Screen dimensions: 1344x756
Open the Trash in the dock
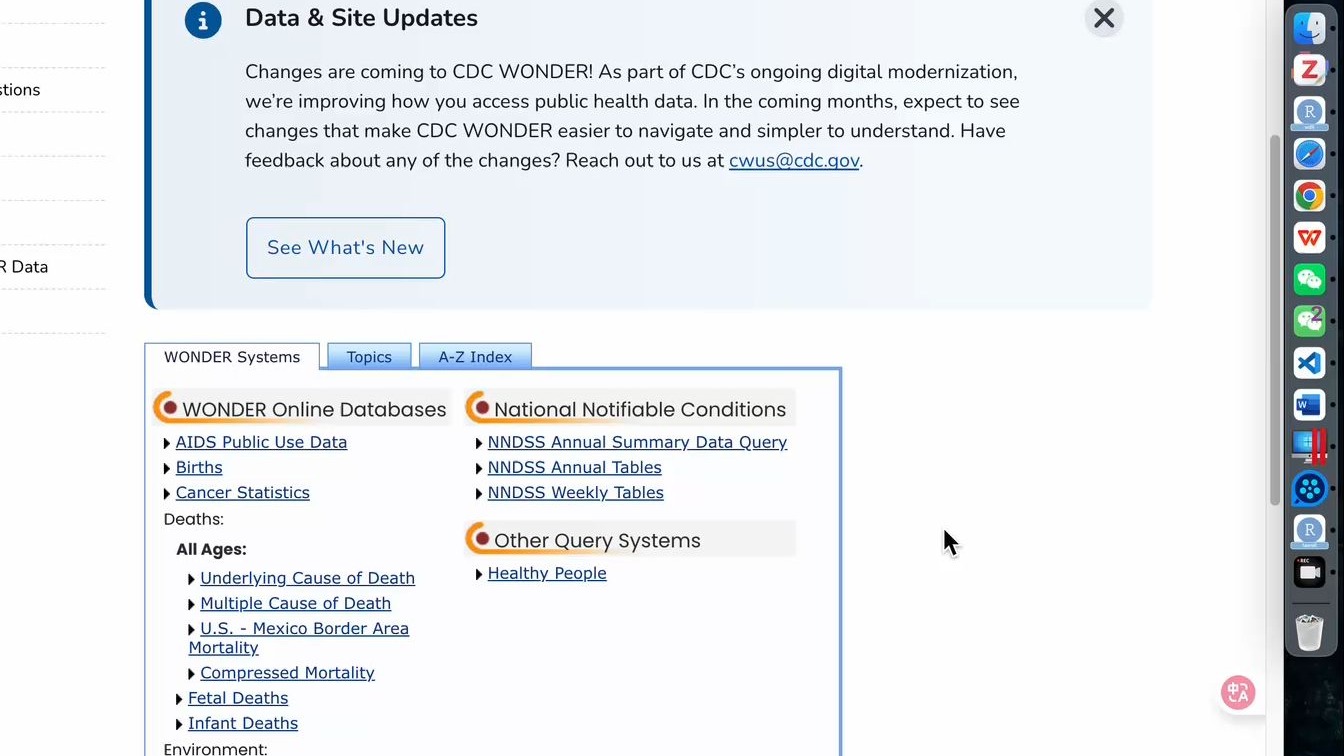pyautogui.click(x=1309, y=632)
